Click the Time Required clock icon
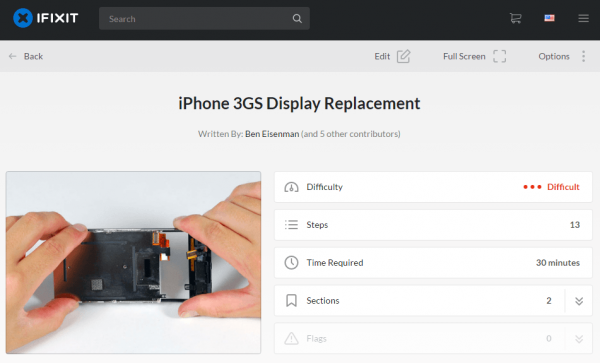600x363 pixels. (x=291, y=263)
